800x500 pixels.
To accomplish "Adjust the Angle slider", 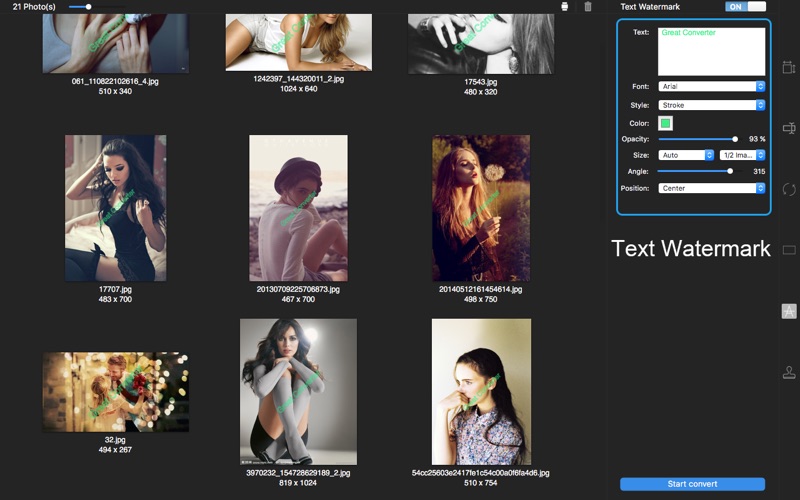I will (698, 171).
